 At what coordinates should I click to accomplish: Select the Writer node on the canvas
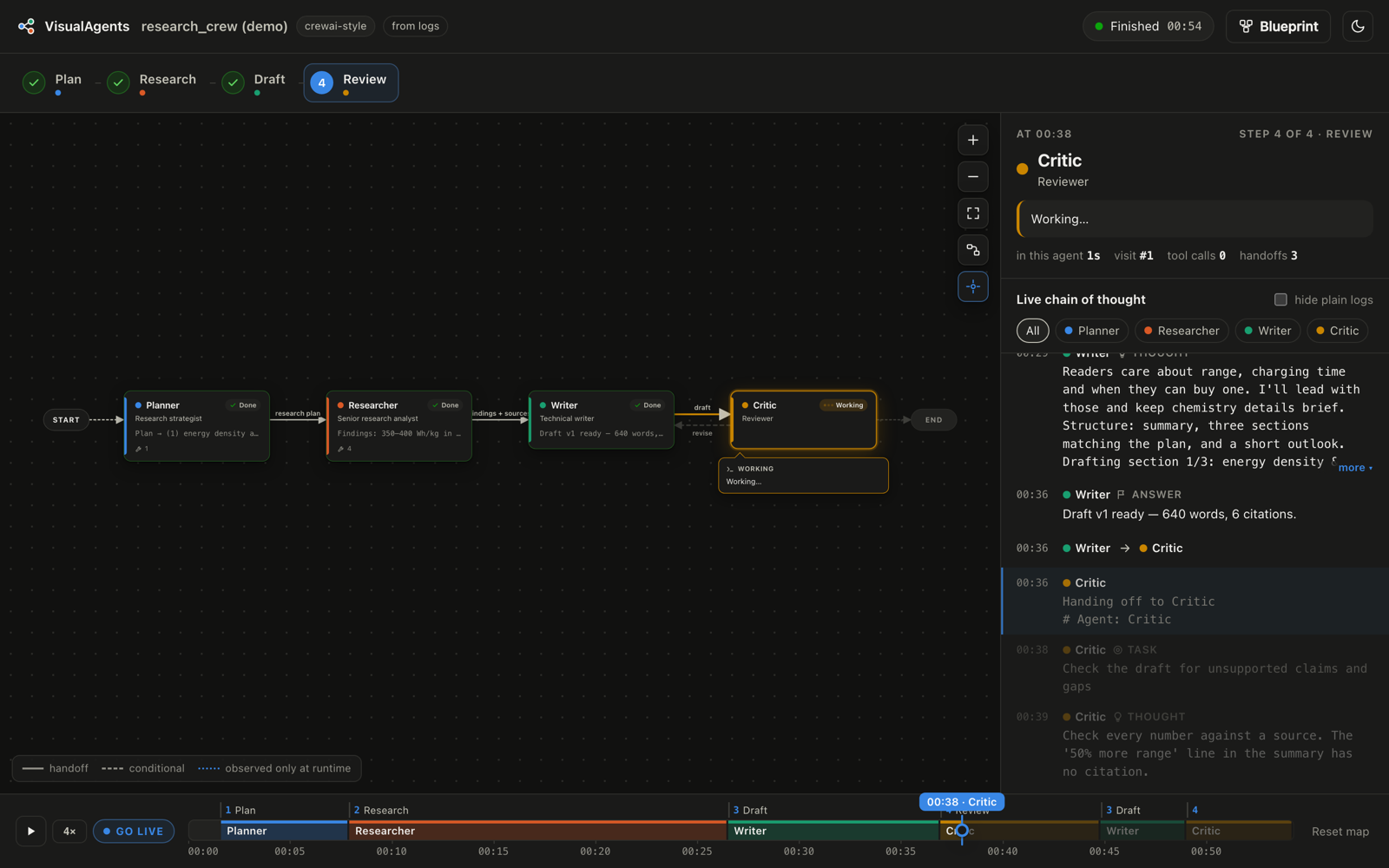602,420
